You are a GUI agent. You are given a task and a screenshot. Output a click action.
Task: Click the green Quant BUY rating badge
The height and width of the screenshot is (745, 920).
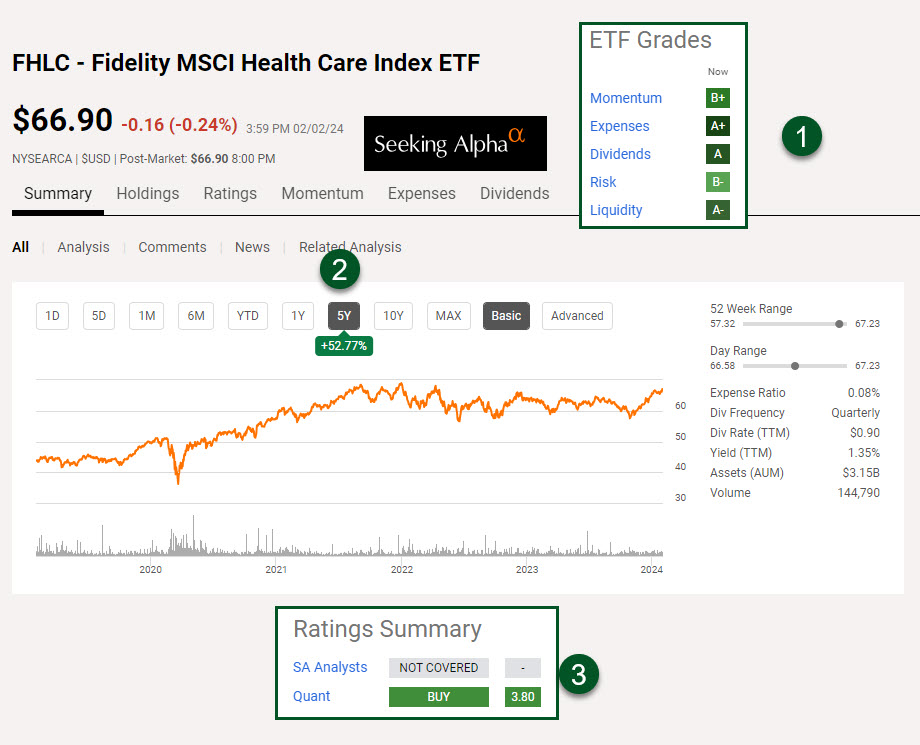pos(438,696)
